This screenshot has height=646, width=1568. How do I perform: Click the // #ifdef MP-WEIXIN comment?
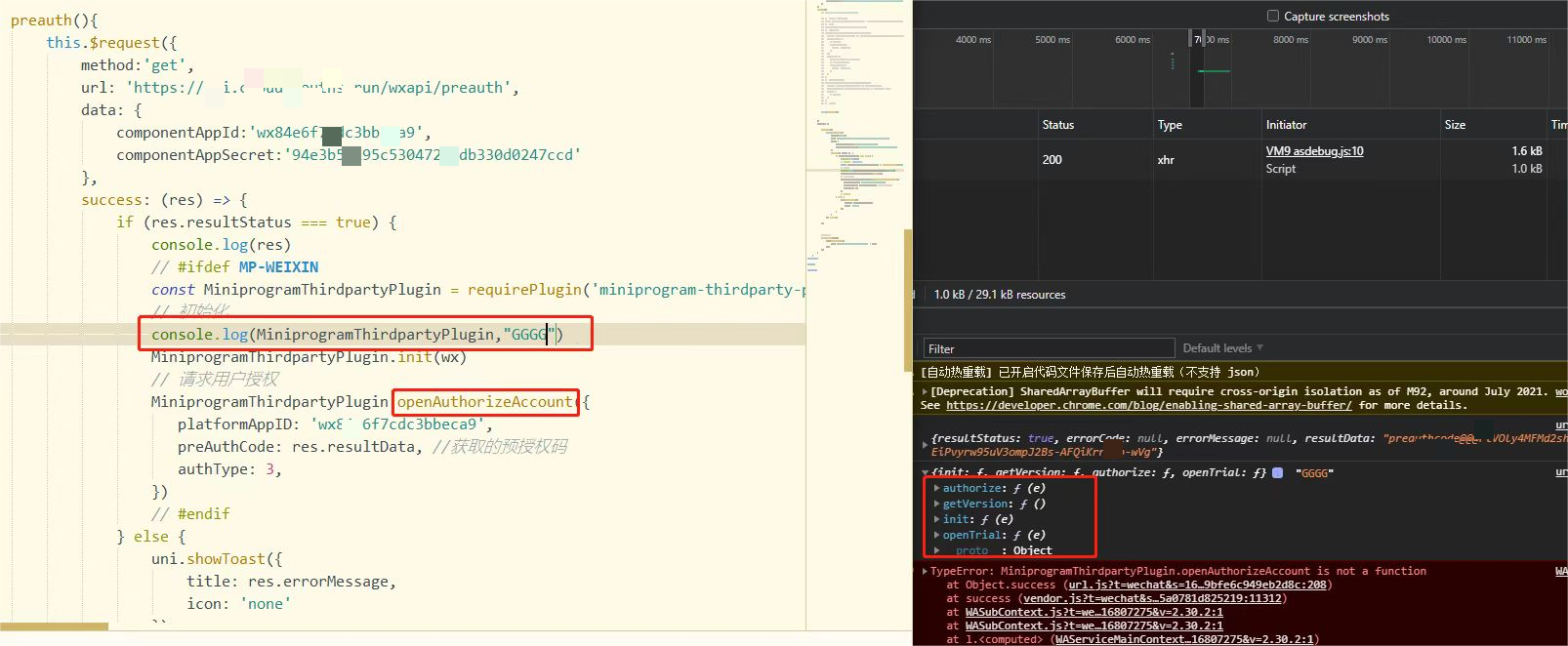tap(234, 266)
